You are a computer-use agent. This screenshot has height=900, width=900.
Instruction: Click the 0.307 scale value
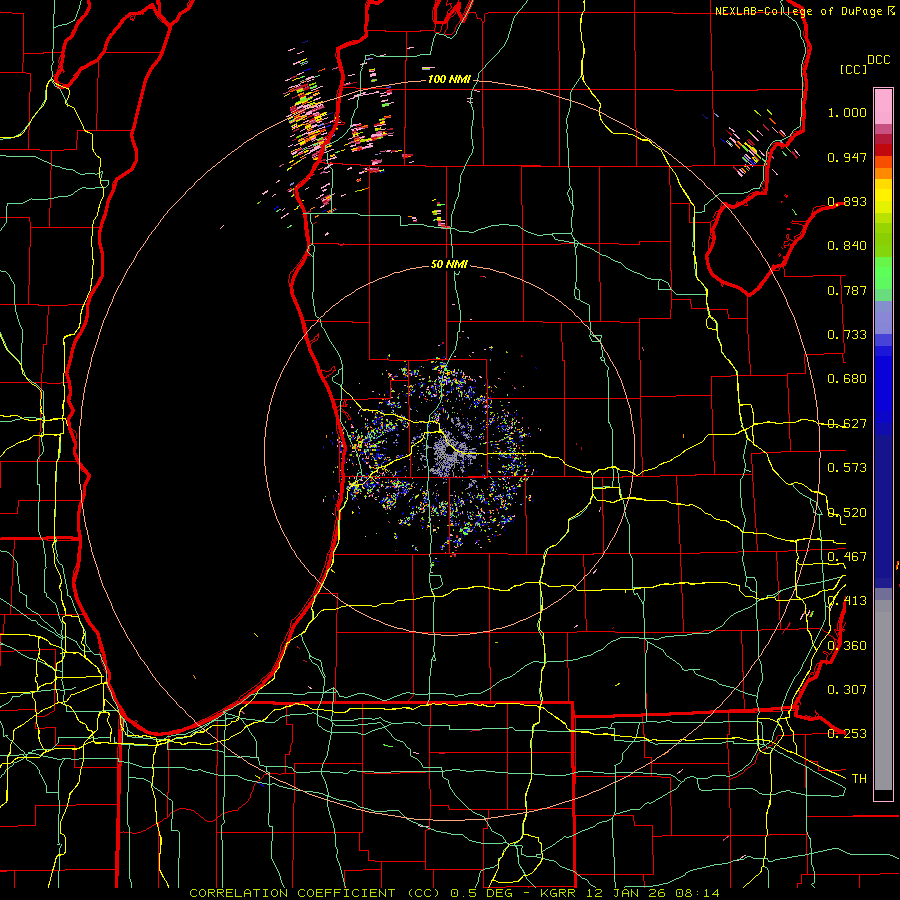(847, 690)
